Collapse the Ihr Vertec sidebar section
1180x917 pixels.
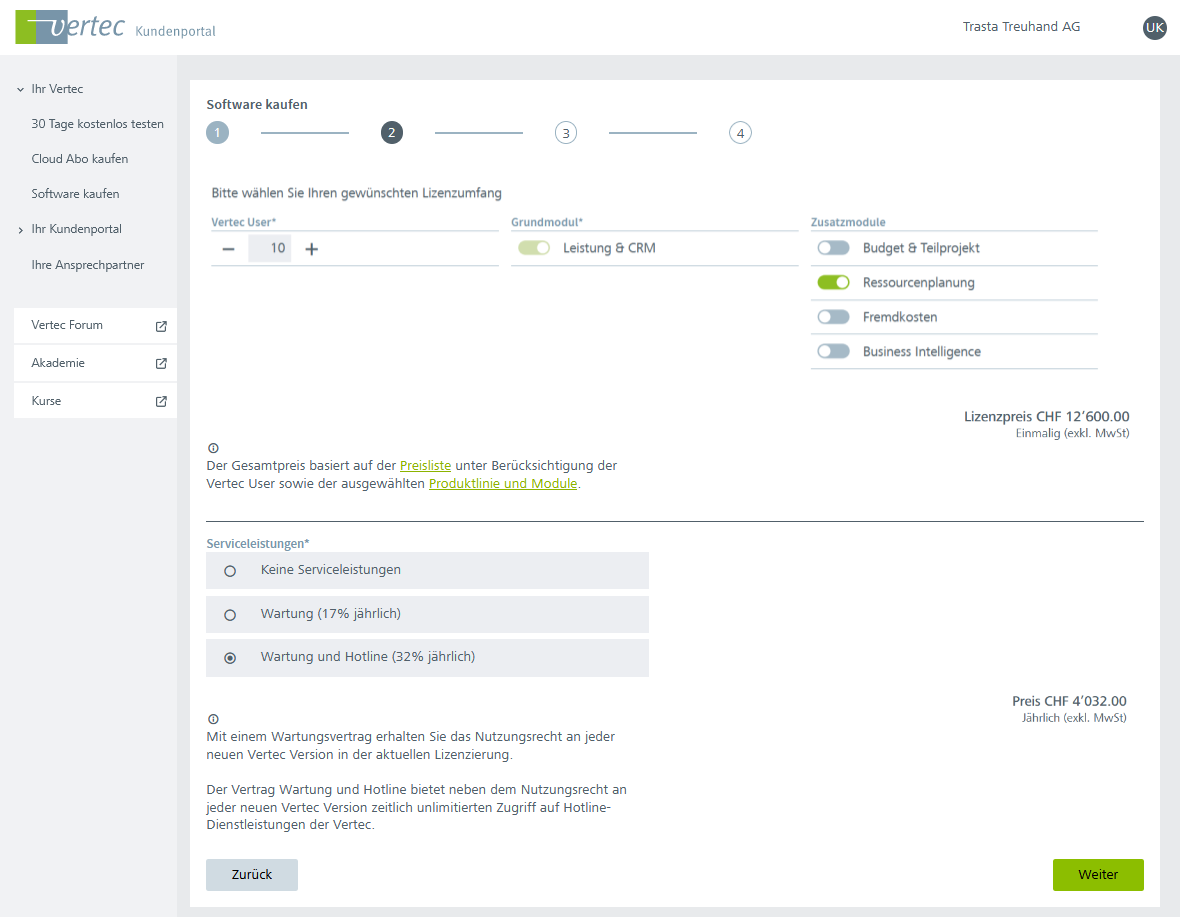pyautogui.click(x=20, y=90)
